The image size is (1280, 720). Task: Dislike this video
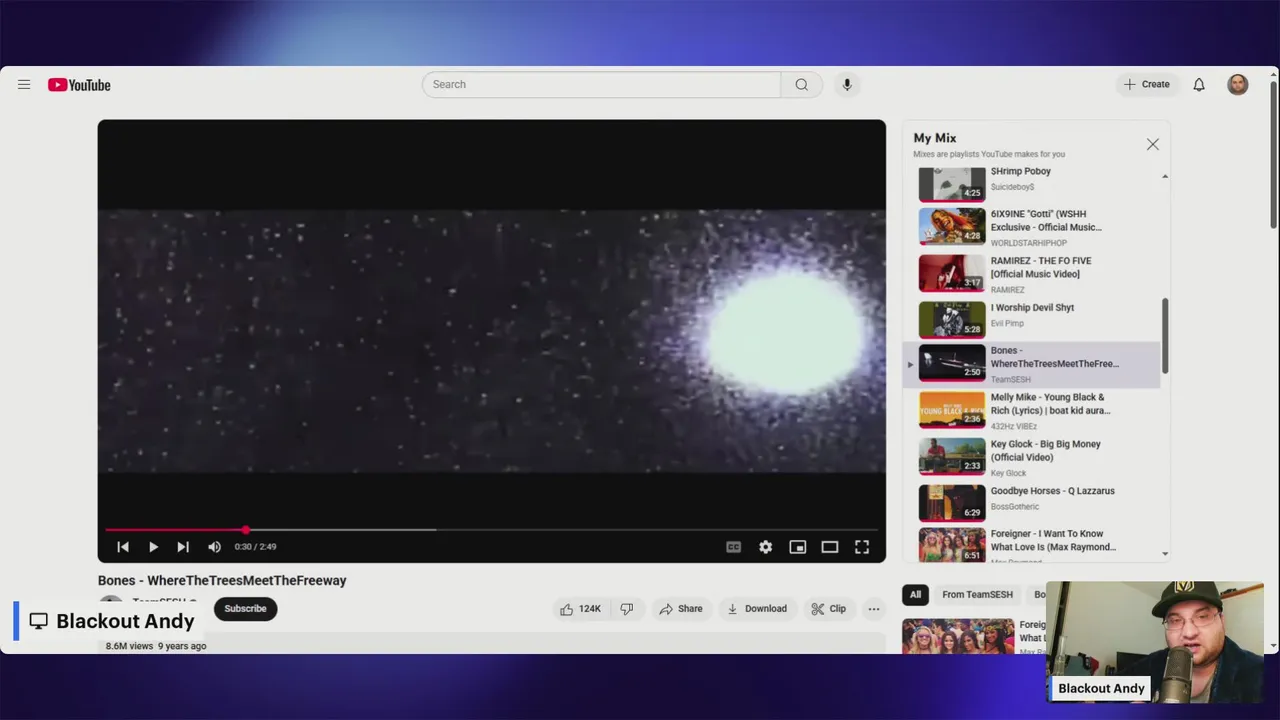[627, 609]
